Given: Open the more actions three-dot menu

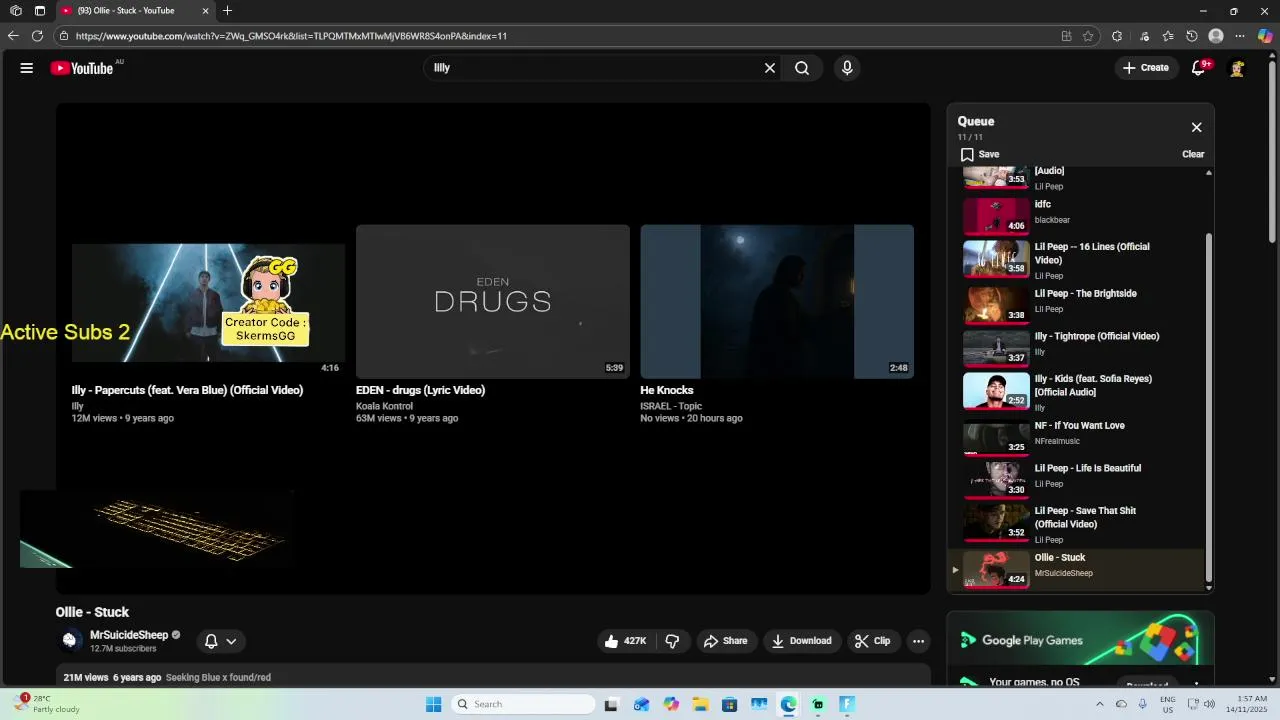Looking at the screenshot, I should (918, 641).
